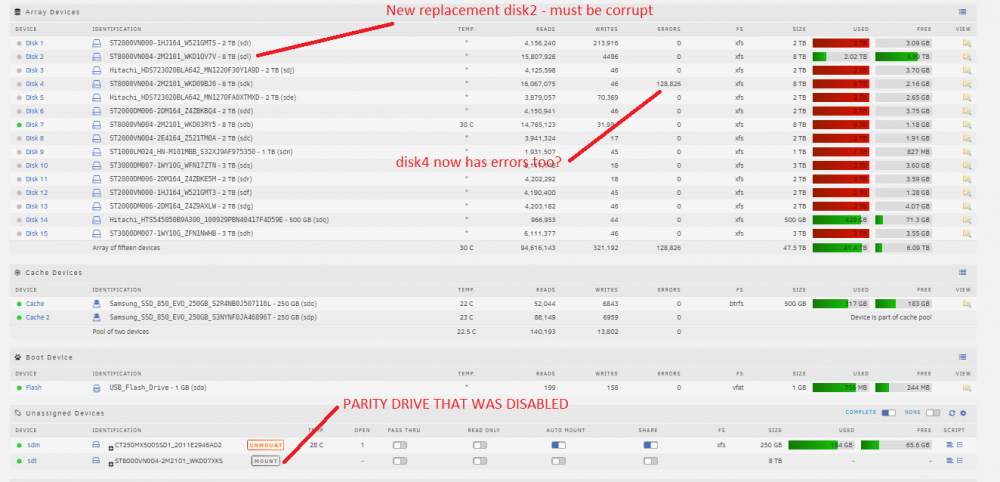Open the Disk 1 link
This screenshot has width=1000, height=482.
click(x=34, y=43)
